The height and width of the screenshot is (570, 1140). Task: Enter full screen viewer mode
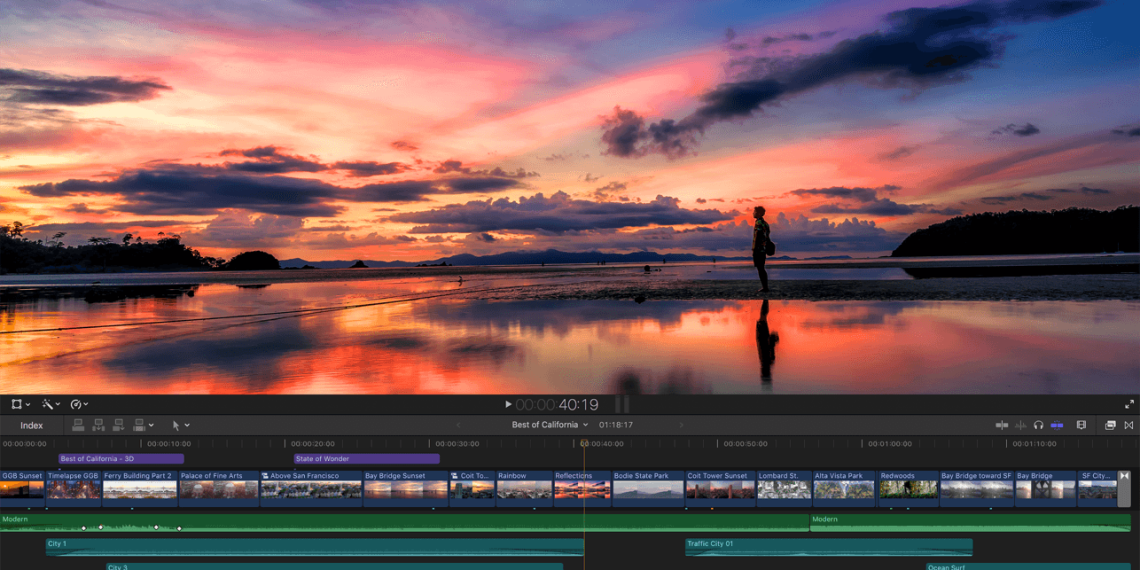point(1129,404)
